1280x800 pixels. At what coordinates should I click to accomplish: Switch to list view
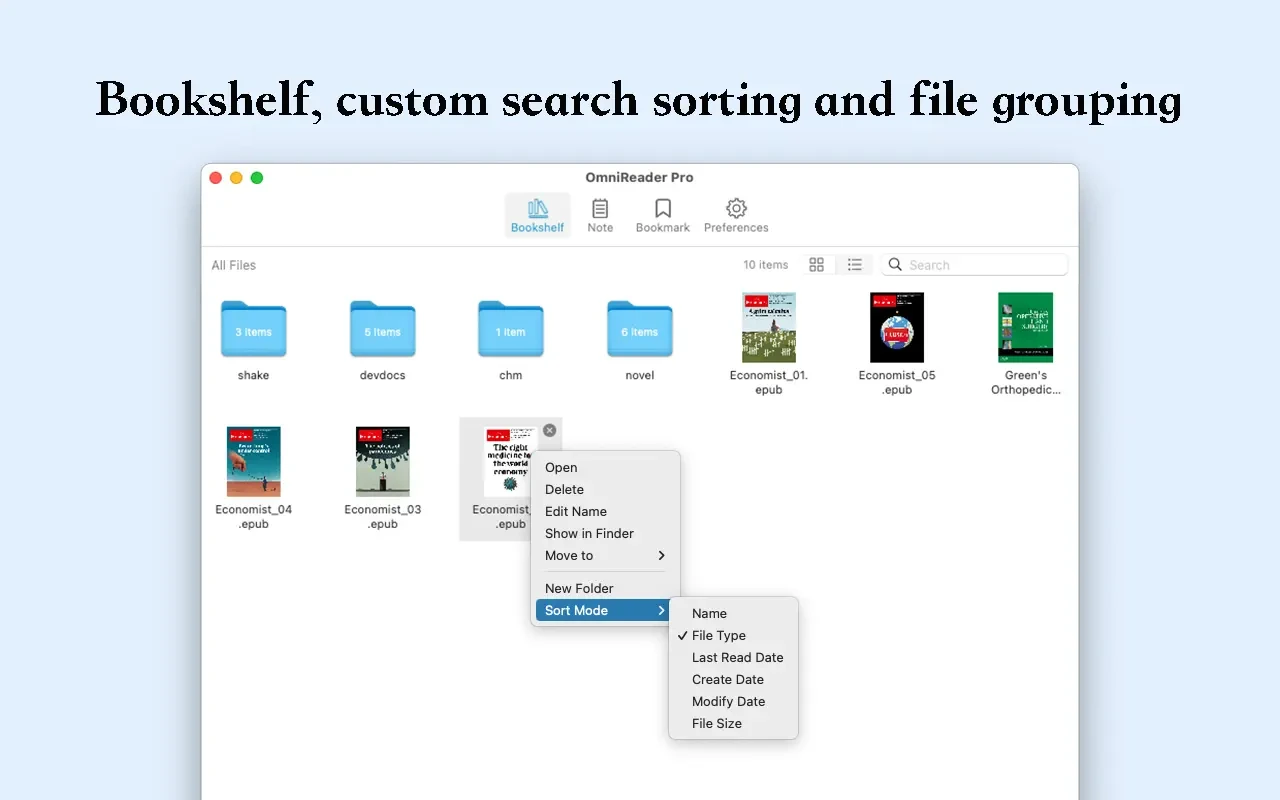(855, 264)
